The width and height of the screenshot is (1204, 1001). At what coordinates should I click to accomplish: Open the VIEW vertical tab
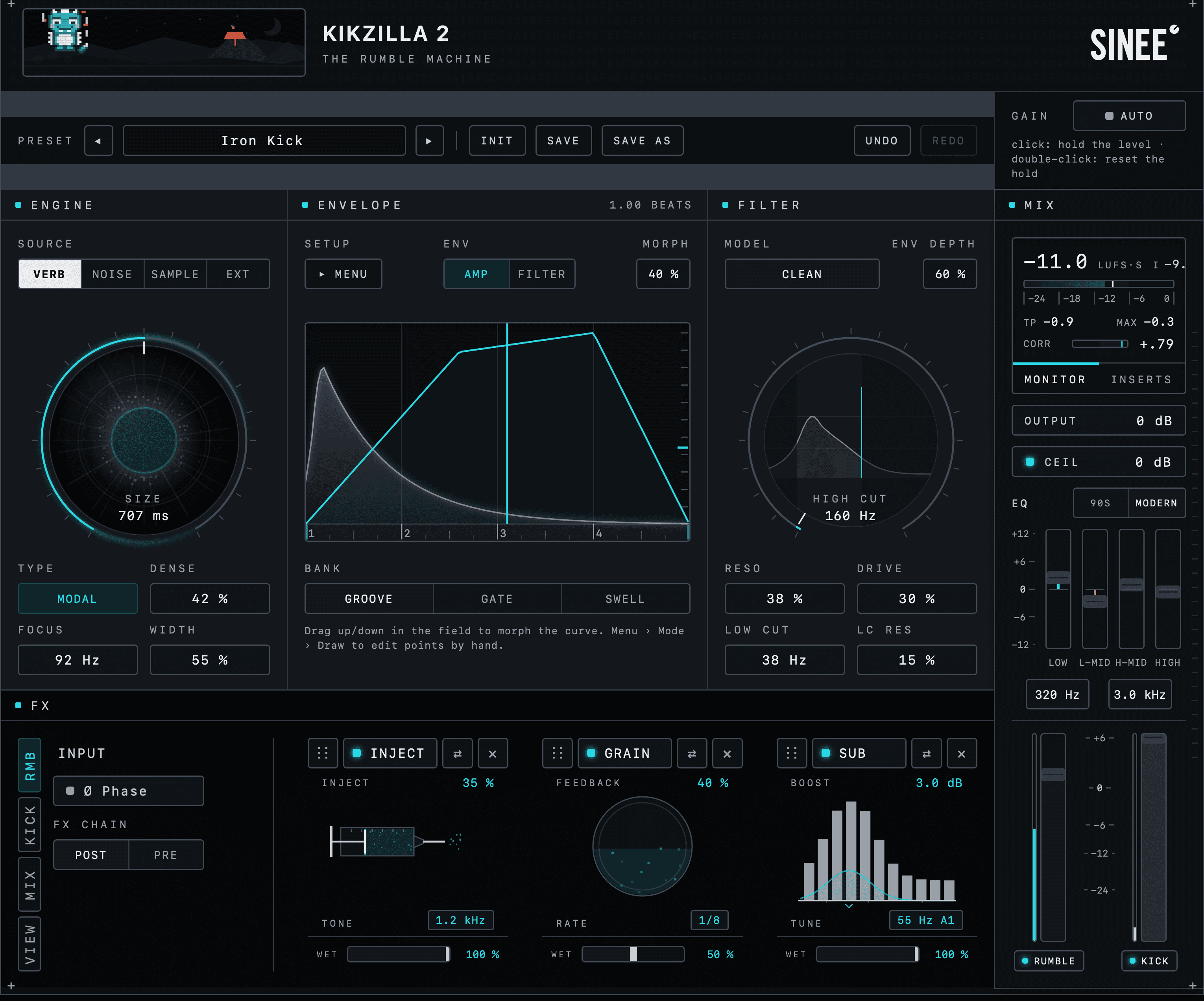point(30,944)
